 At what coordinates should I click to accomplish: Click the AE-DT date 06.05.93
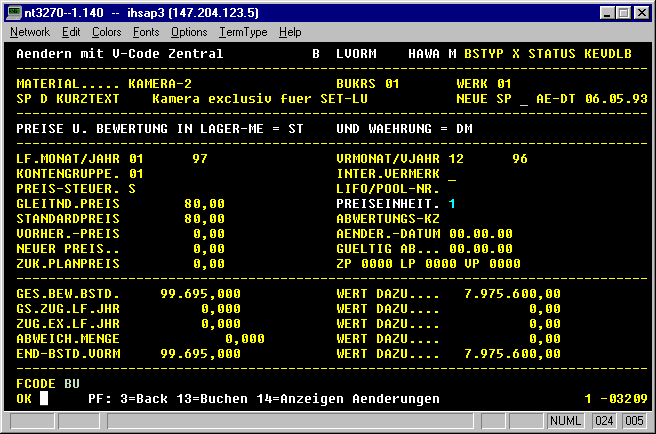616,99
